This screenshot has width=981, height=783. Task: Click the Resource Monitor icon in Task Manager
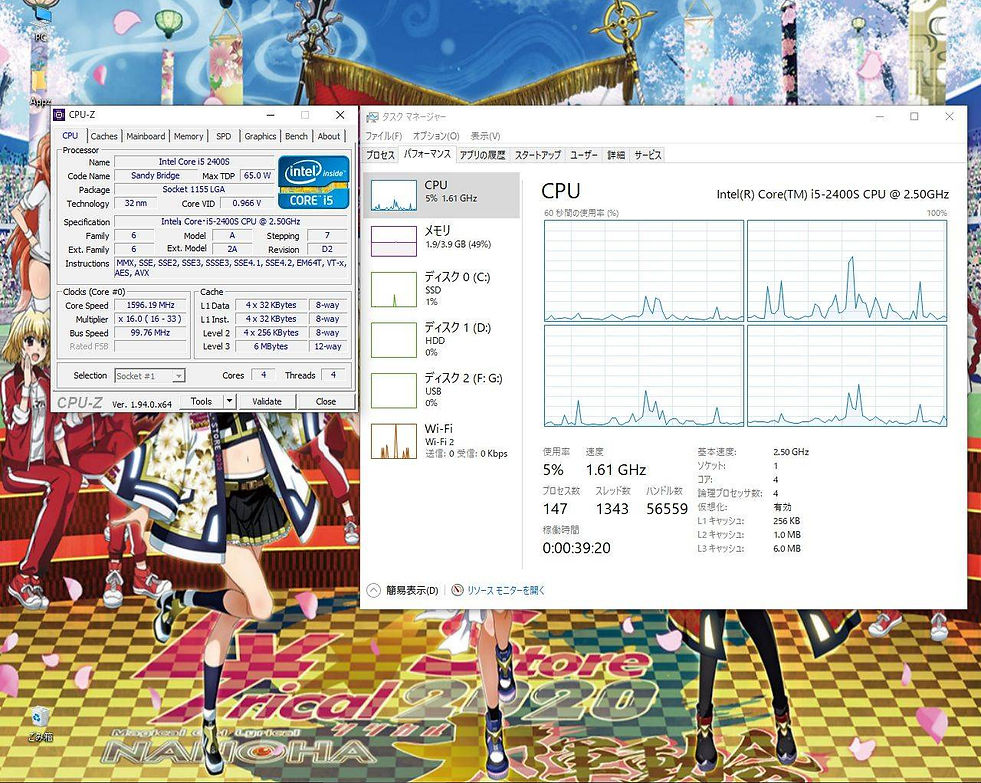click(x=457, y=590)
